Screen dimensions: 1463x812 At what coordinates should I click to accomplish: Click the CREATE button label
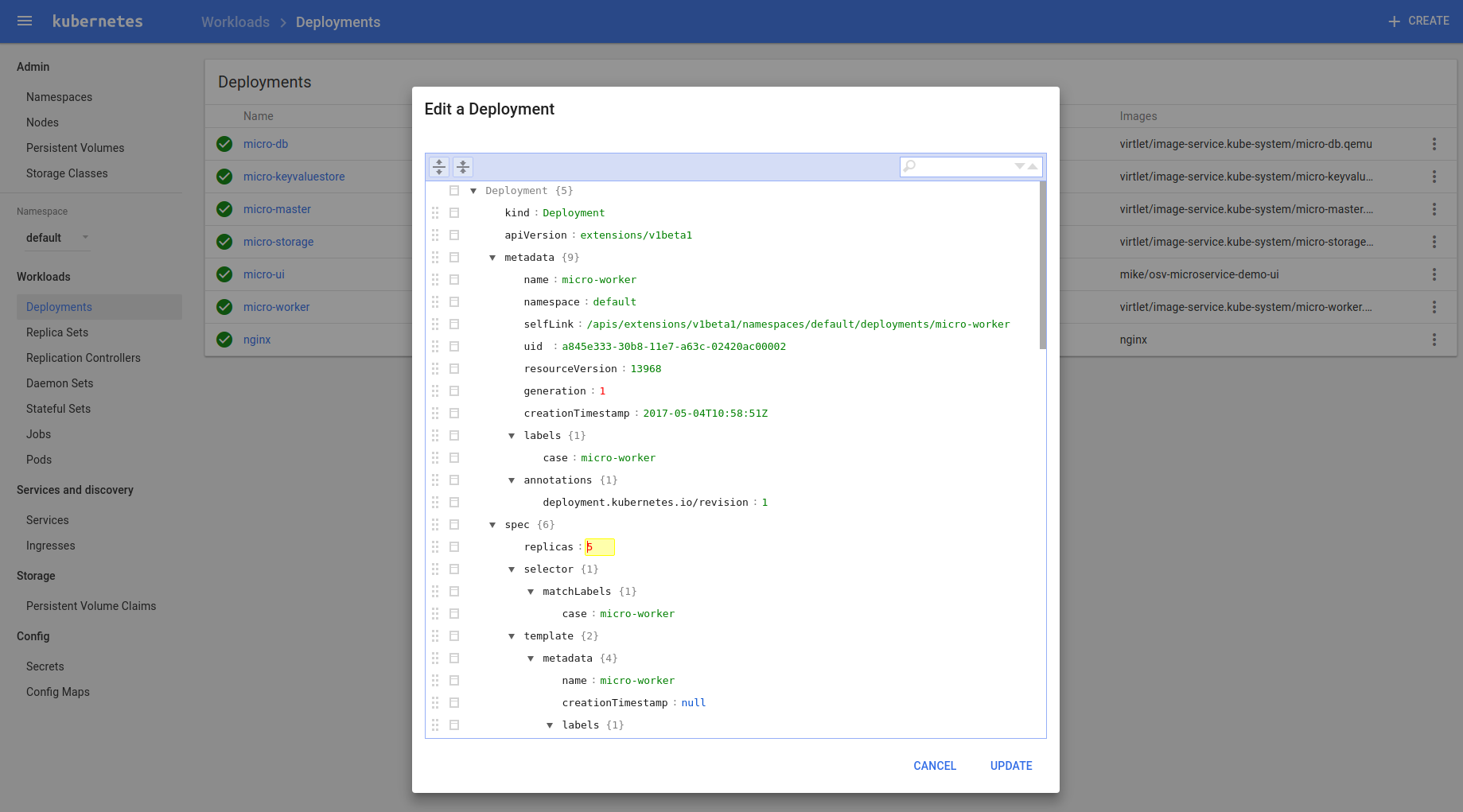point(1428,21)
